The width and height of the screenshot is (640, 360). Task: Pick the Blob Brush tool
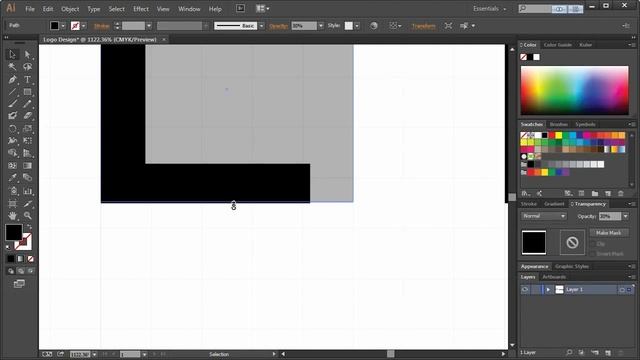12,116
